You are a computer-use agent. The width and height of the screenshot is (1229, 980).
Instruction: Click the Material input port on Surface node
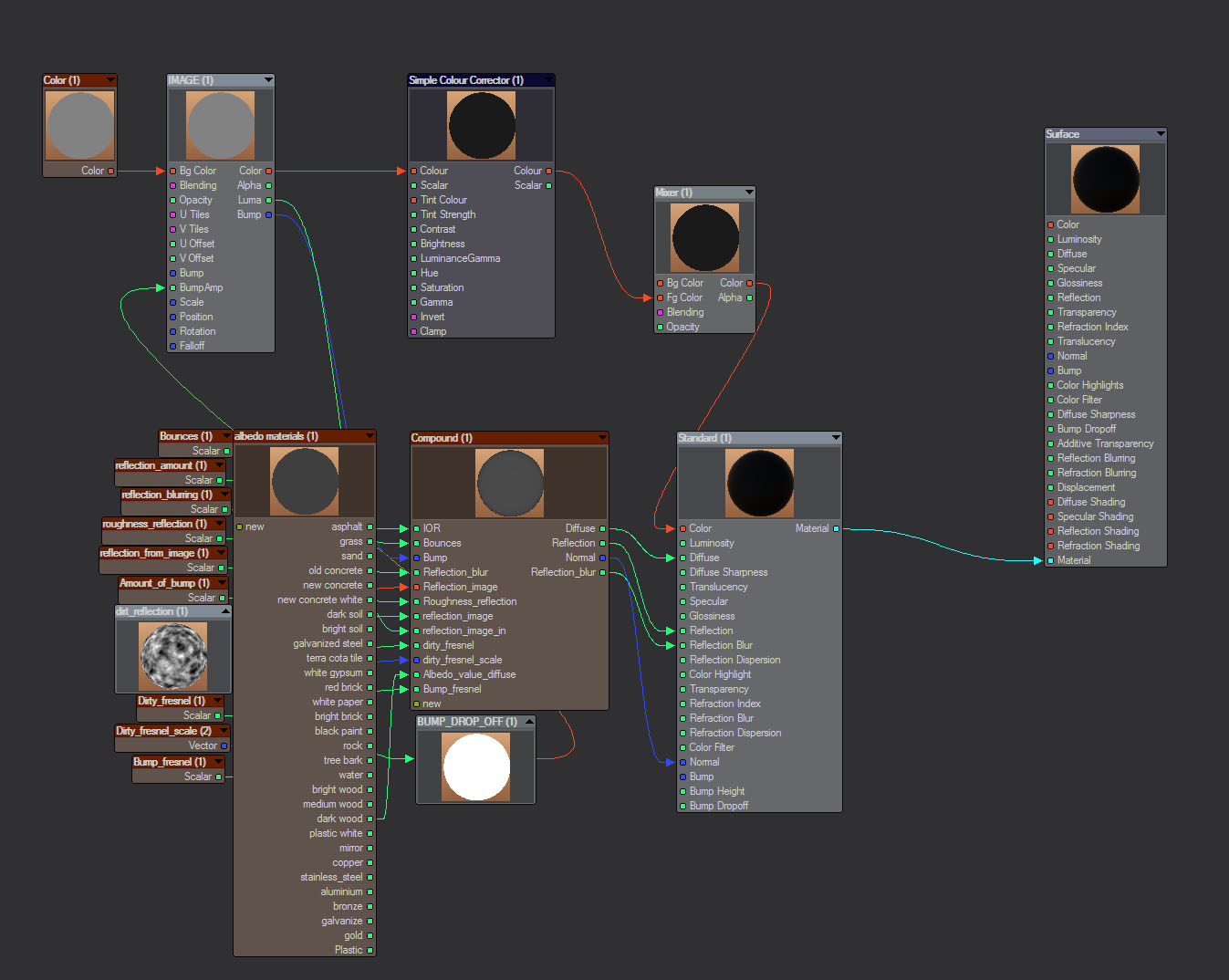[1050, 560]
